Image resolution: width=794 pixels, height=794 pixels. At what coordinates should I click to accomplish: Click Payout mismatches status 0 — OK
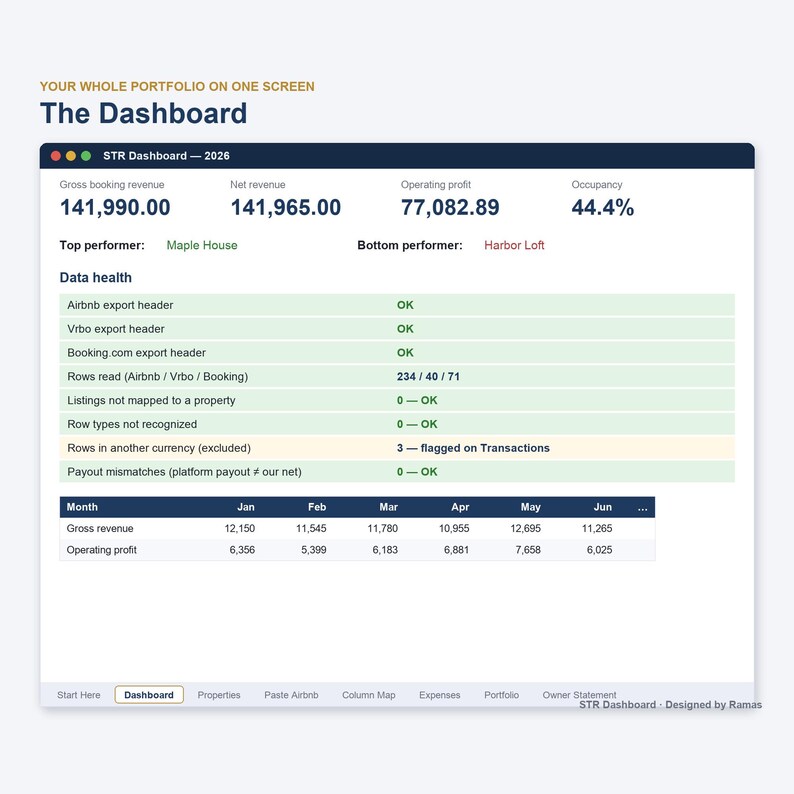(417, 471)
